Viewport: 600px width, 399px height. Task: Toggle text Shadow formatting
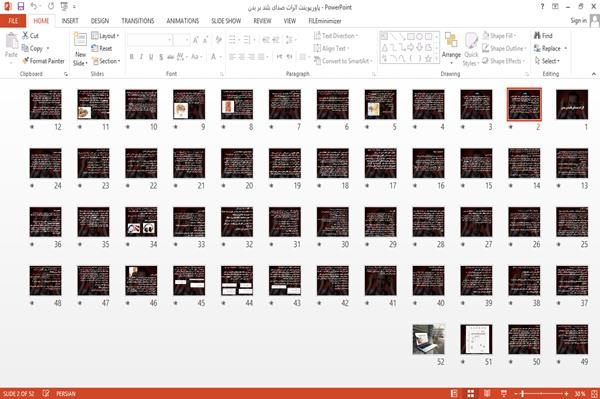coord(161,57)
